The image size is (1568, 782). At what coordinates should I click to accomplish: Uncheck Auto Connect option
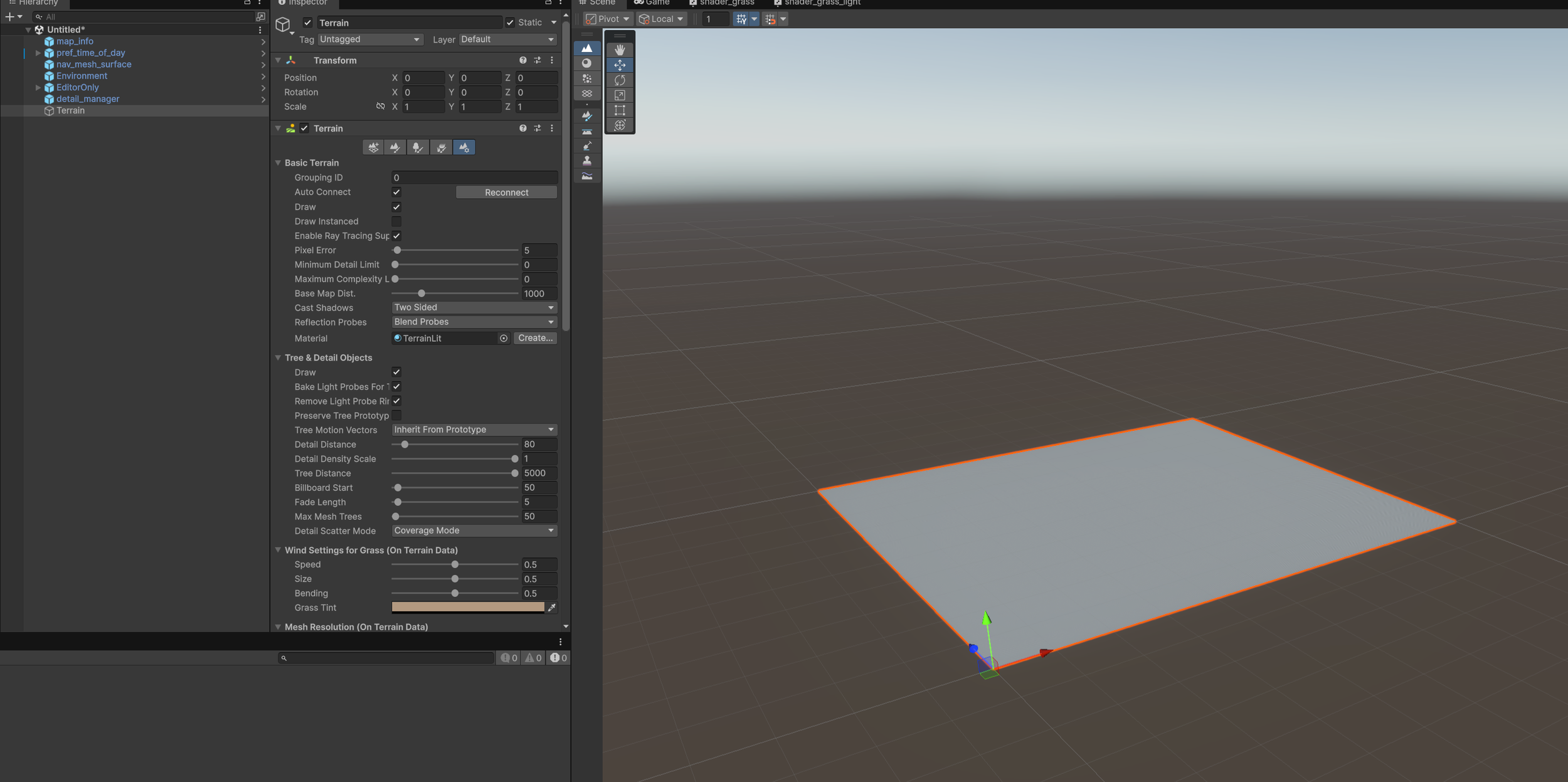(x=396, y=193)
